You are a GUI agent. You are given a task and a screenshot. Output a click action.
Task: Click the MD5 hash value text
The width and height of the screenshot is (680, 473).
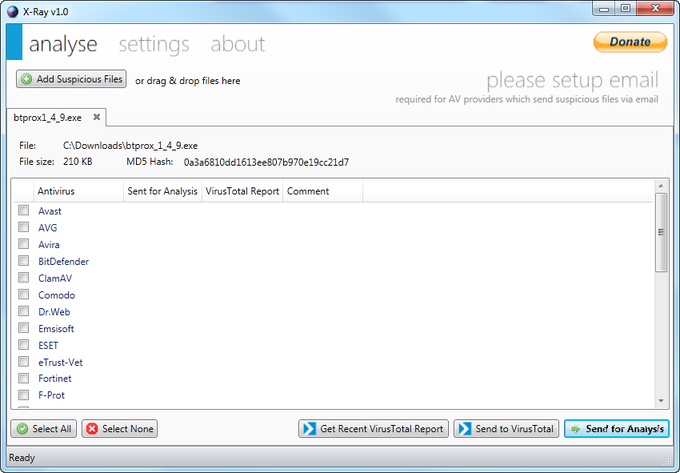[x=266, y=162]
